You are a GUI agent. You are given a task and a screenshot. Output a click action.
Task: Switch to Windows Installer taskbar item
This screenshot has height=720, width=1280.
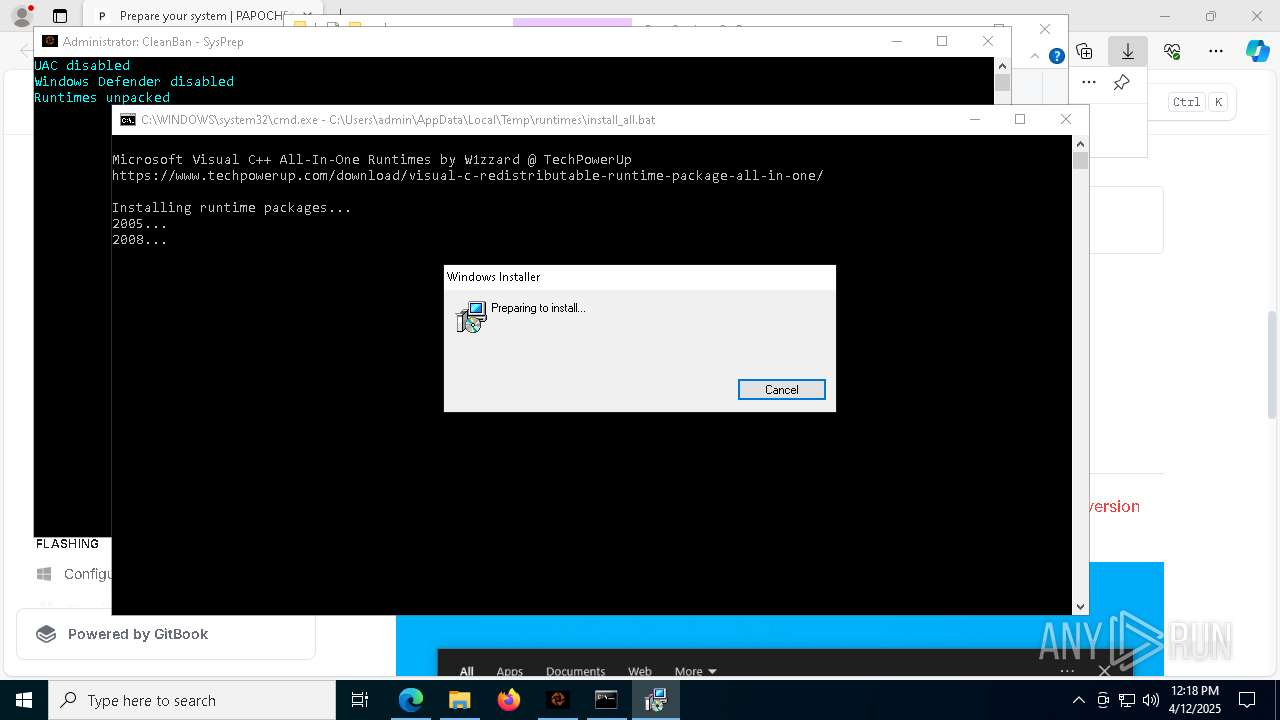pyautogui.click(x=655, y=700)
